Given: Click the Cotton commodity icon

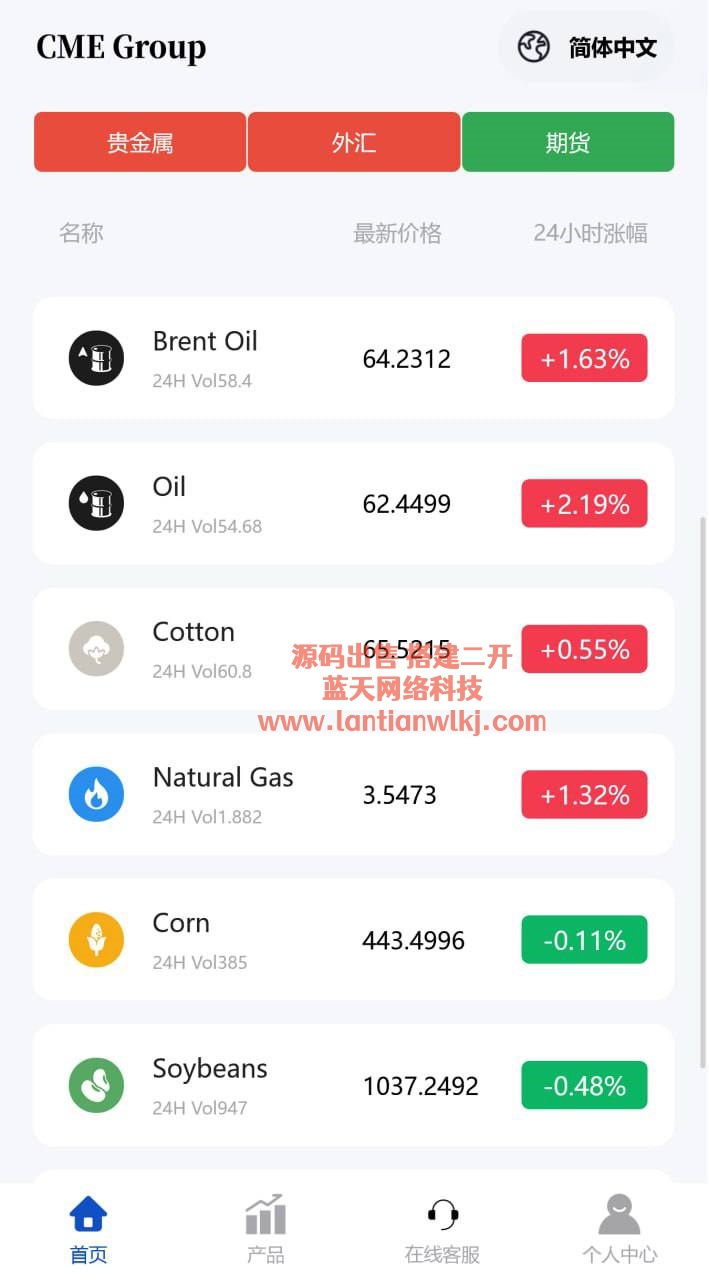Looking at the screenshot, I should coord(96,649).
